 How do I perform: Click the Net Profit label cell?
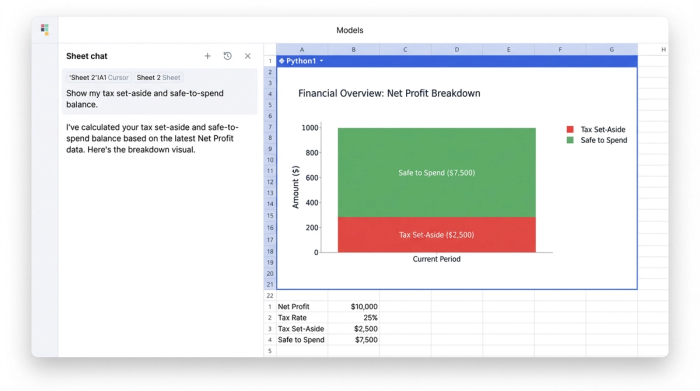click(x=302, y=307)
